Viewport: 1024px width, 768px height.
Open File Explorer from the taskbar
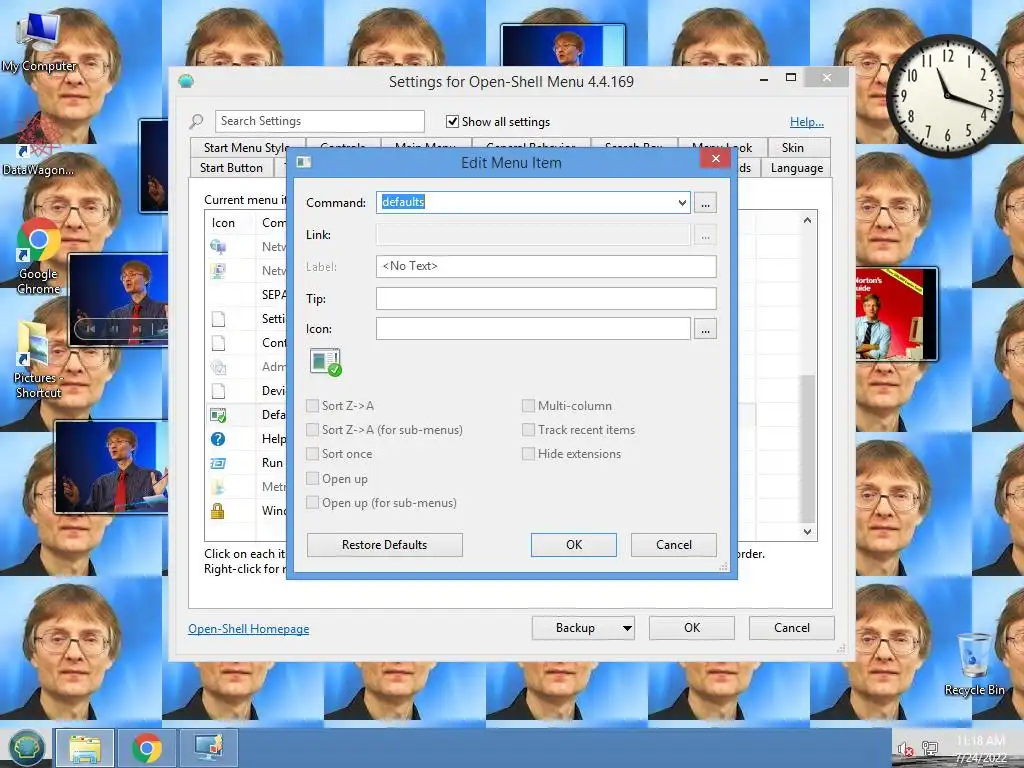(x=85, y=748)
